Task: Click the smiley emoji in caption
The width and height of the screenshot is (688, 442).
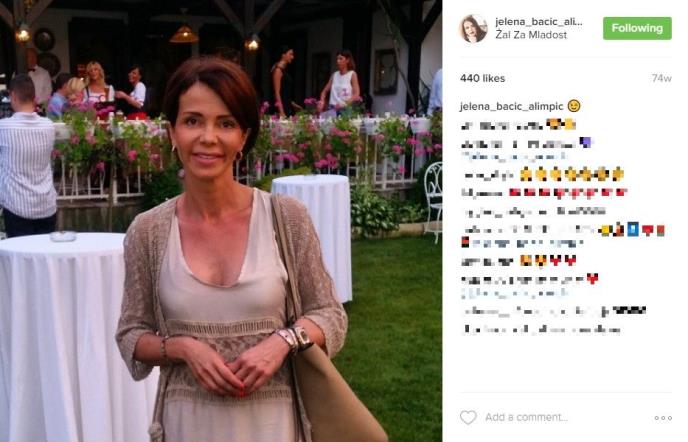Action: pyautogui.click(x=574, y=106)
